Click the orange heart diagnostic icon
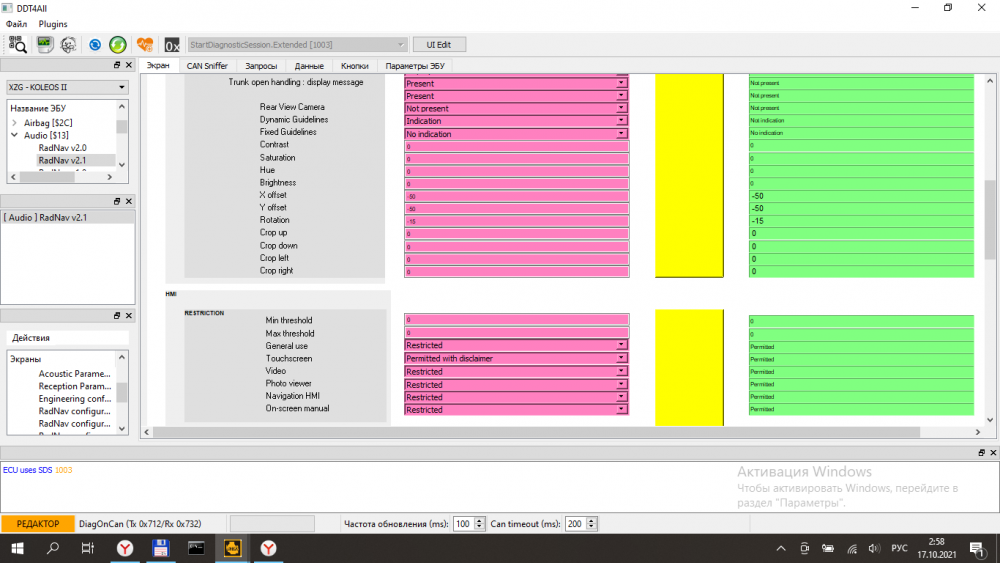 coord(145,45)
